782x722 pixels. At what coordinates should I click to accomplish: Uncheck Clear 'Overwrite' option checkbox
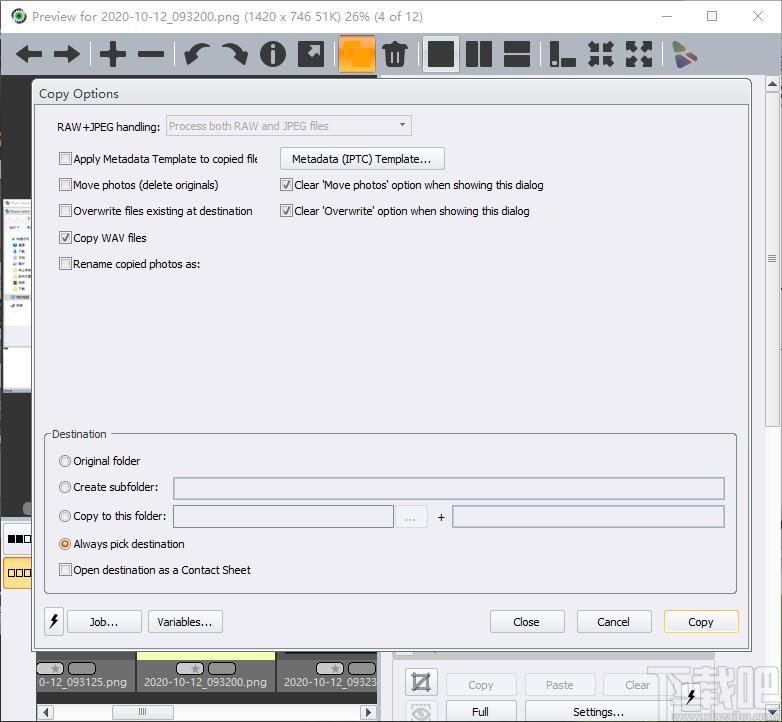(x=286, y=210)
